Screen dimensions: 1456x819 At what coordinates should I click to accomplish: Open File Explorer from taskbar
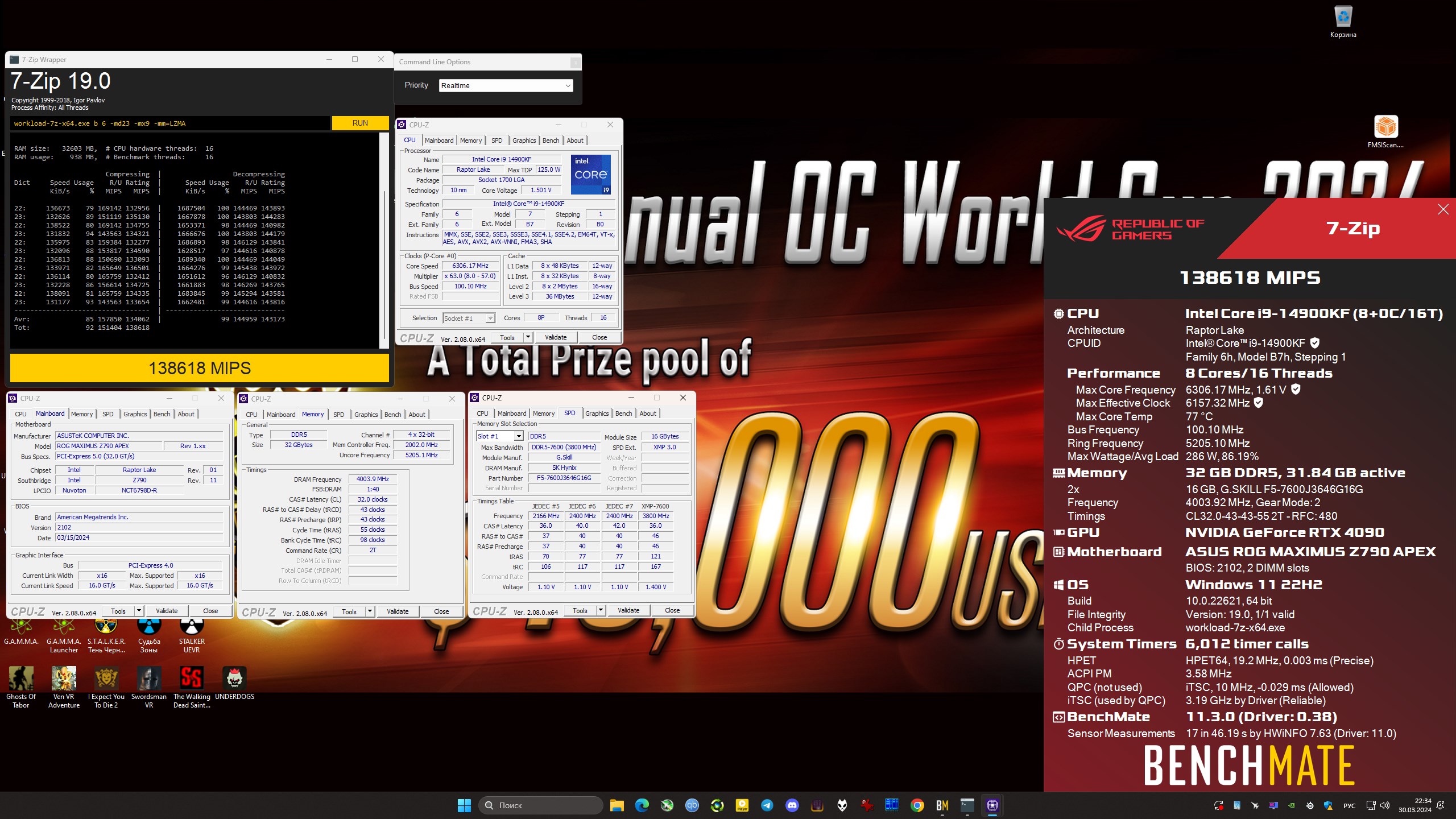(617, 805)
